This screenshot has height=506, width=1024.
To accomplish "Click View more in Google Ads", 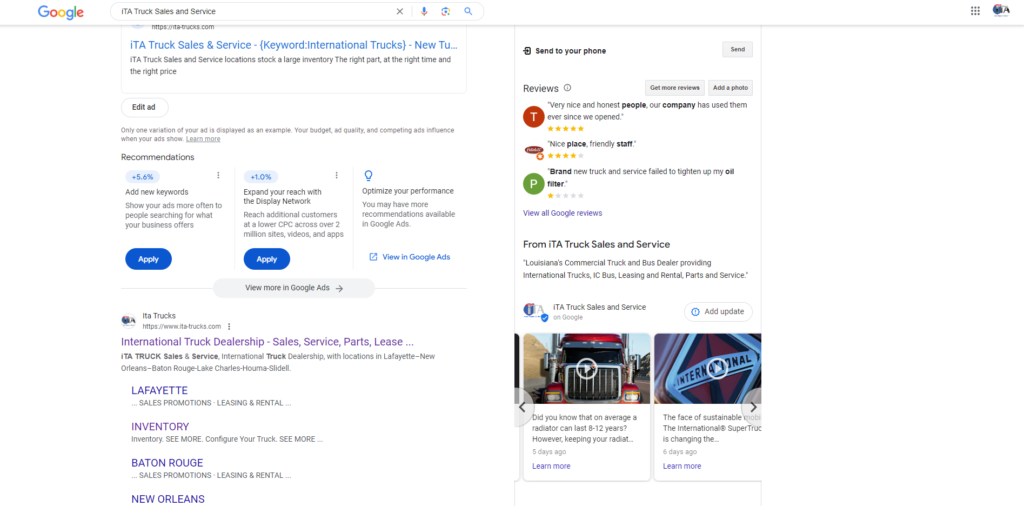I will pos(294,288).
